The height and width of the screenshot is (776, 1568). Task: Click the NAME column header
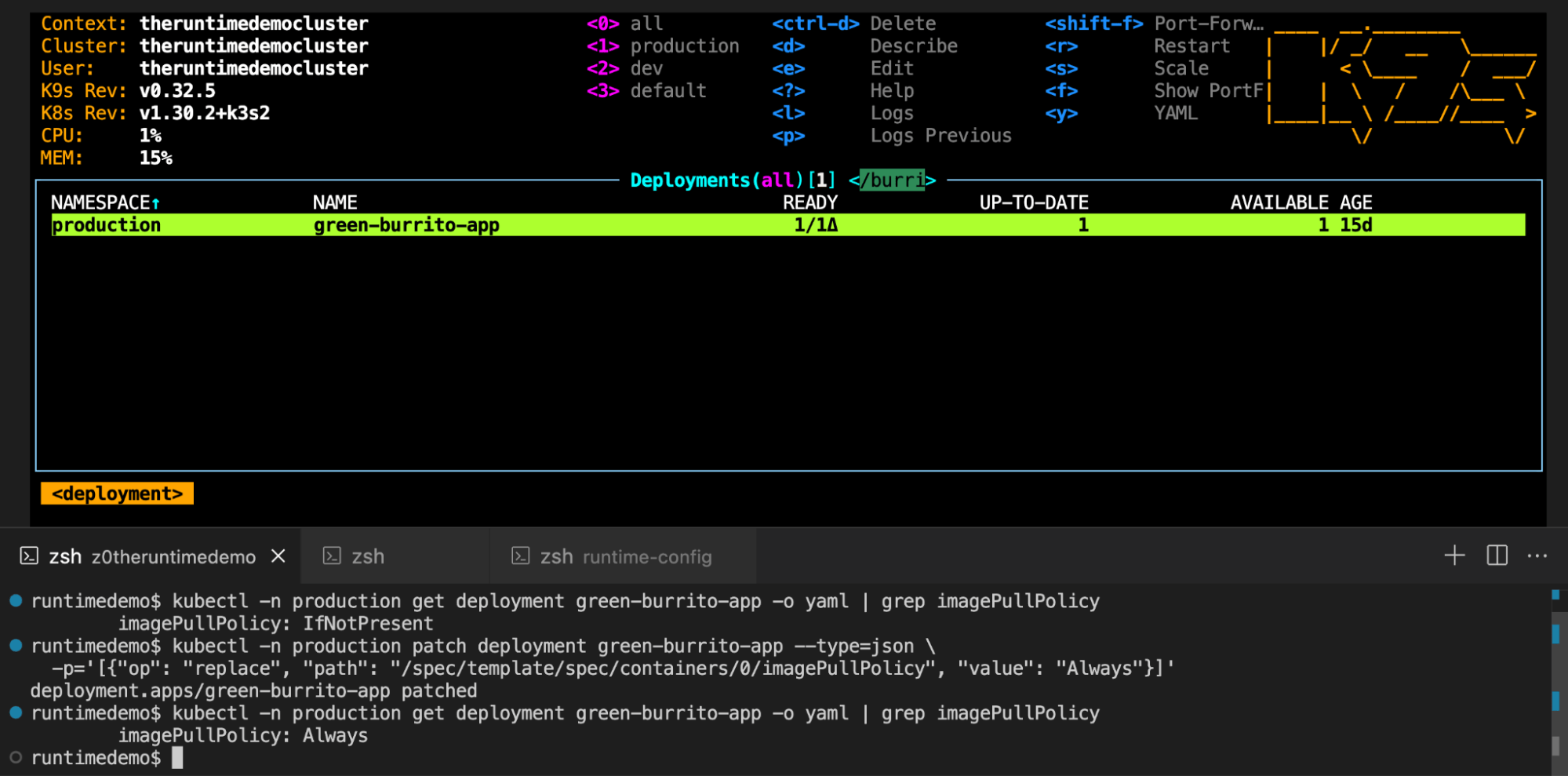[x=335, y=202]
